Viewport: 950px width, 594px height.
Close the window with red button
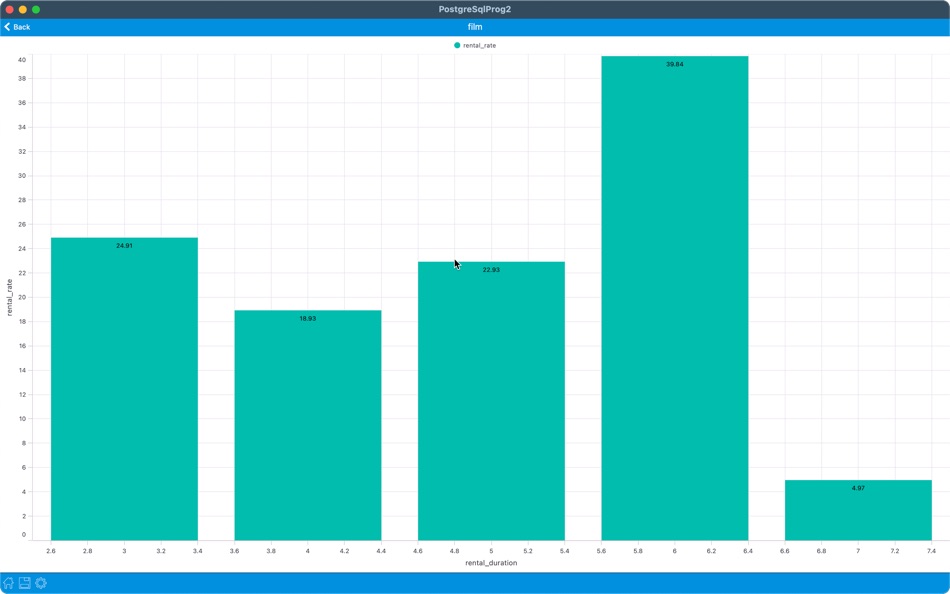(x=9, y=9)
